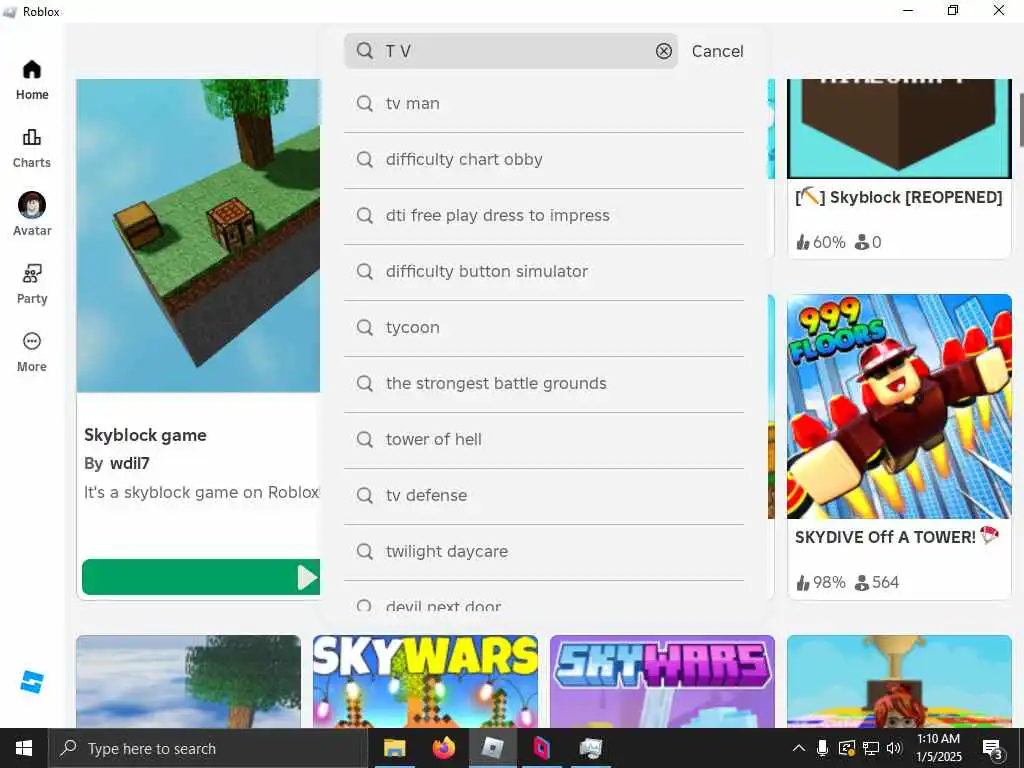Screen dimensions: 1024x768
Task: Show hidden tray icons chevron
Action: click(x=799, y=748)
